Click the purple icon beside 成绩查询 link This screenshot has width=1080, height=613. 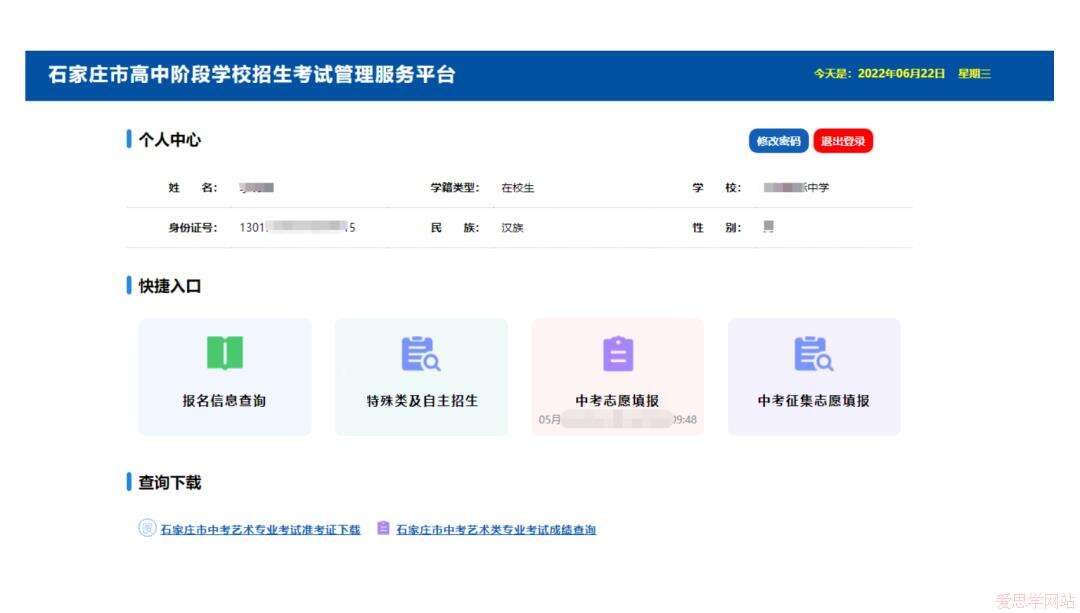(383, 528)
